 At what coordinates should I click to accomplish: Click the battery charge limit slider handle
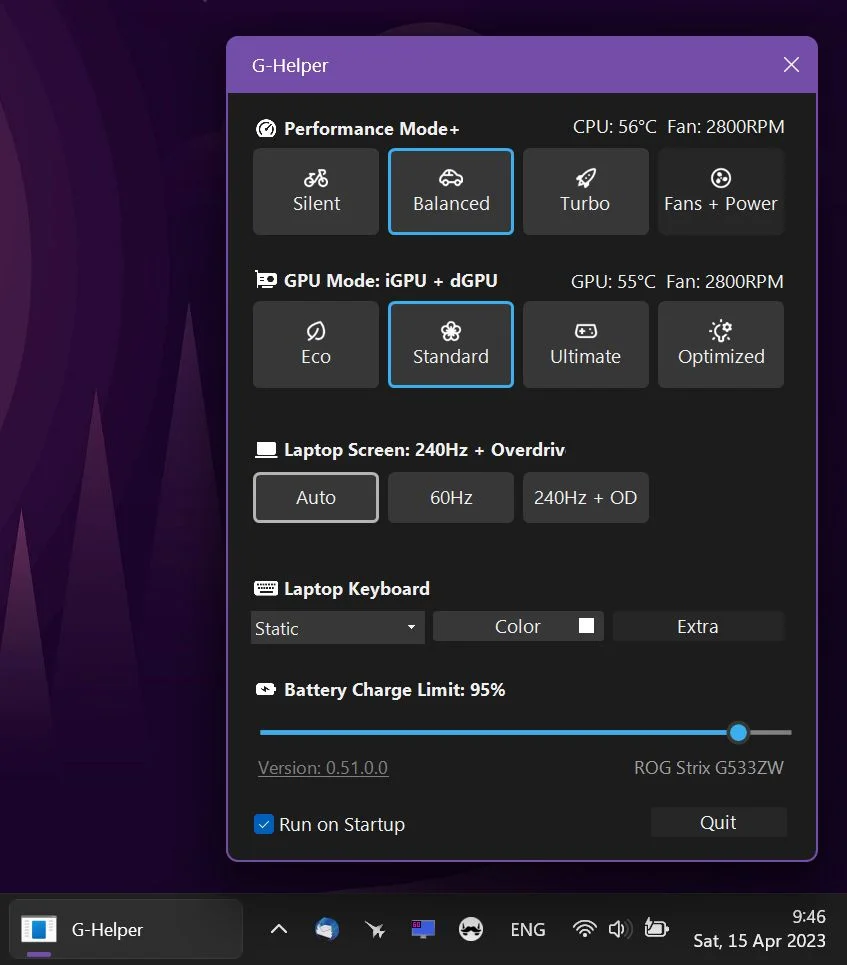pos(738,733)
